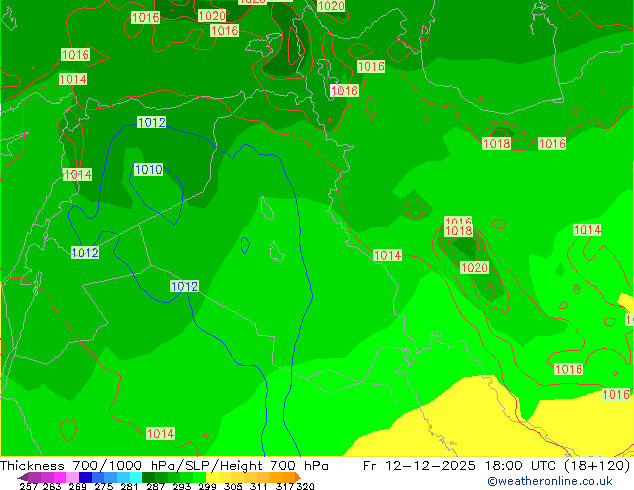Click the 269 legend value
This screenshot has height=490, width=634.
tap(78, 486)
